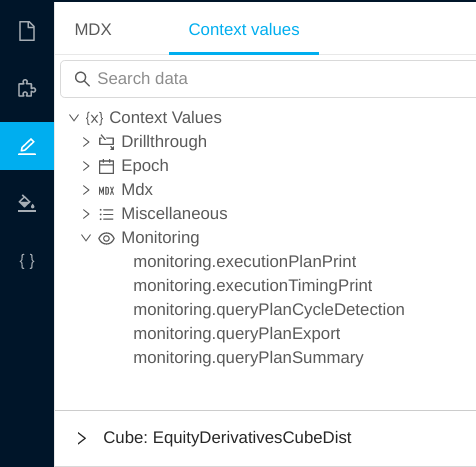Expand the Mdx node
Image resolution: width=476 pixels, height=467 pixels.
coord(86,190)
